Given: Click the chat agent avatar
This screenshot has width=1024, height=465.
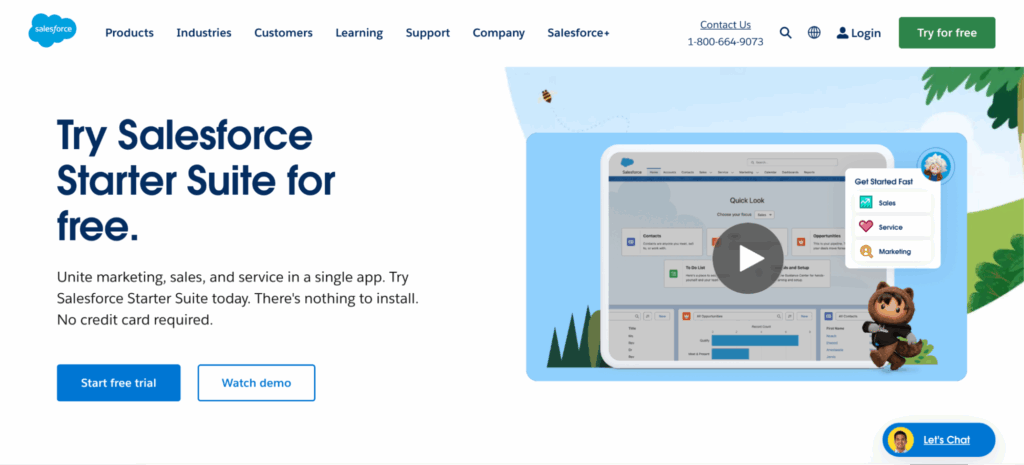Looking at the screenshot, I should point(900,440).
